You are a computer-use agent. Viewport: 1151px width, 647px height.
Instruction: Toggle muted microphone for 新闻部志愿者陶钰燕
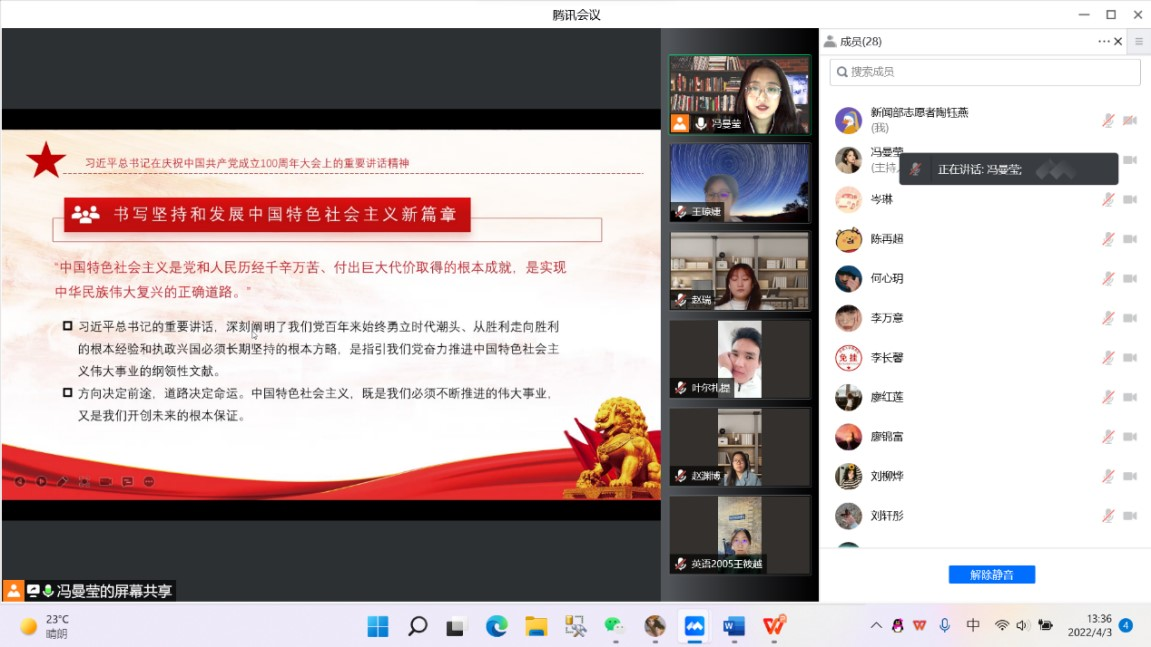pyautogui.click(x=1108, y=120)
